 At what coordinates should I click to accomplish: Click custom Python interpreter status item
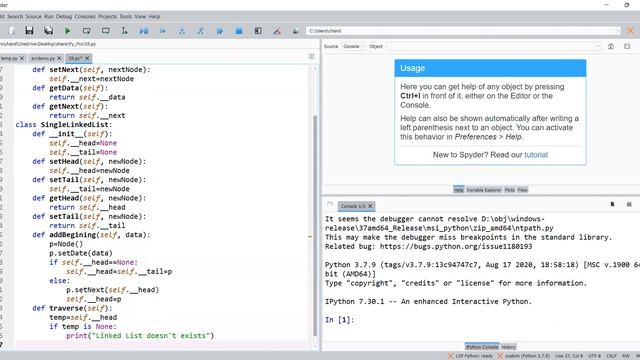tap(523, 356)
